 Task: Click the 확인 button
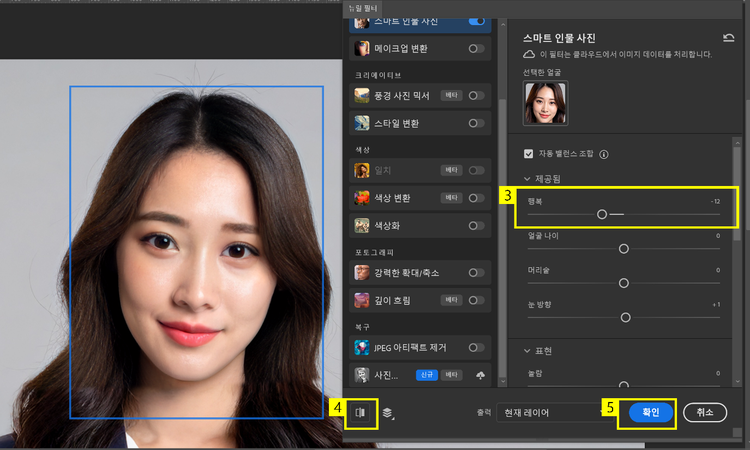pos(651,412)
